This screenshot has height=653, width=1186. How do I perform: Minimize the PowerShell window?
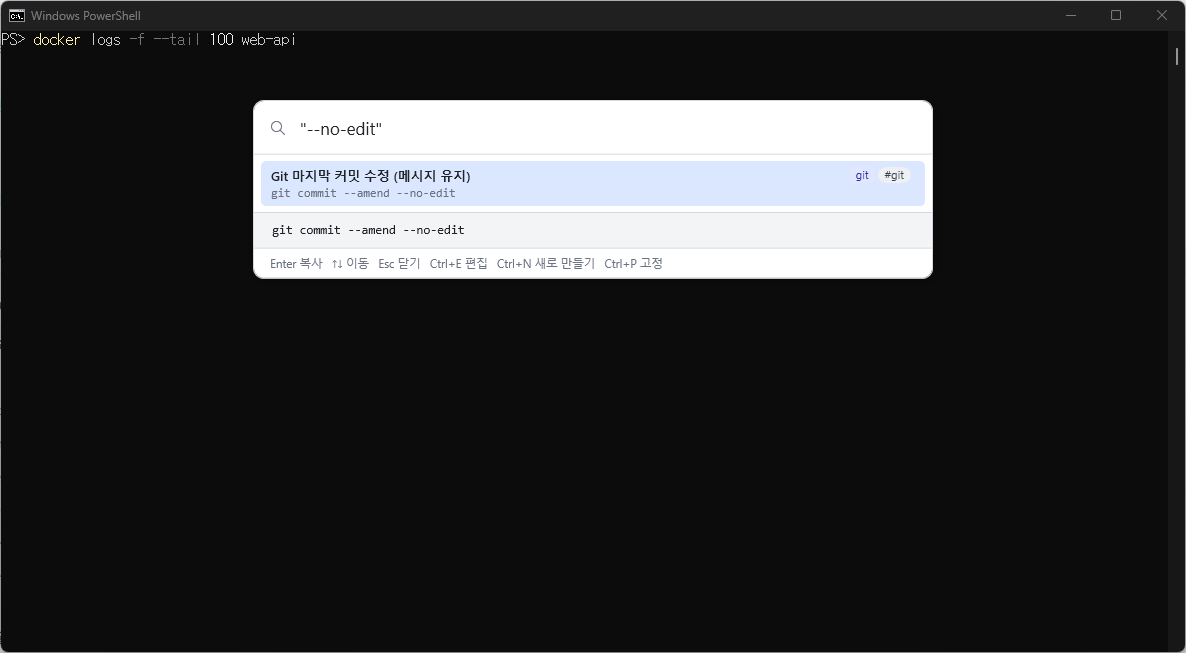(1070, 15)
